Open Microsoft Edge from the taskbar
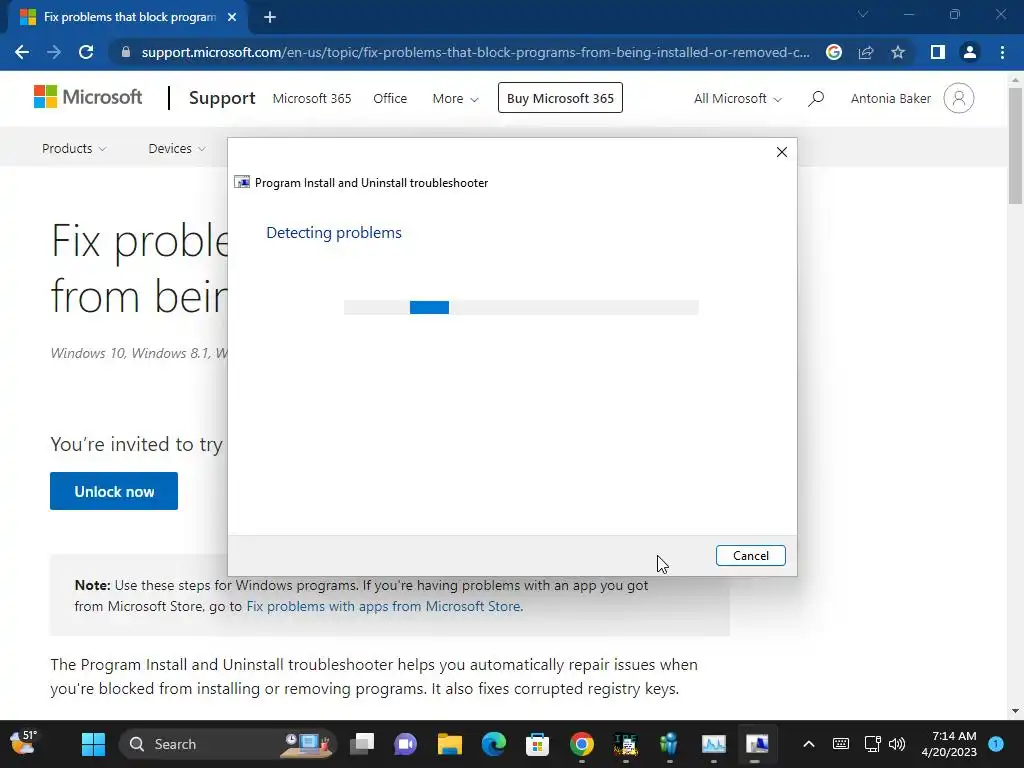The width and height of the screenshot is (1024, 768). coord(494,744)
